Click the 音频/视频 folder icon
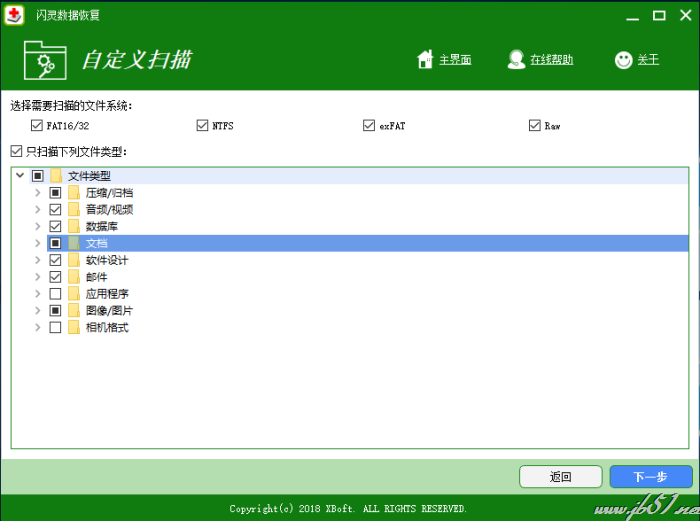The image size is (700, 521). click(74, 210)
